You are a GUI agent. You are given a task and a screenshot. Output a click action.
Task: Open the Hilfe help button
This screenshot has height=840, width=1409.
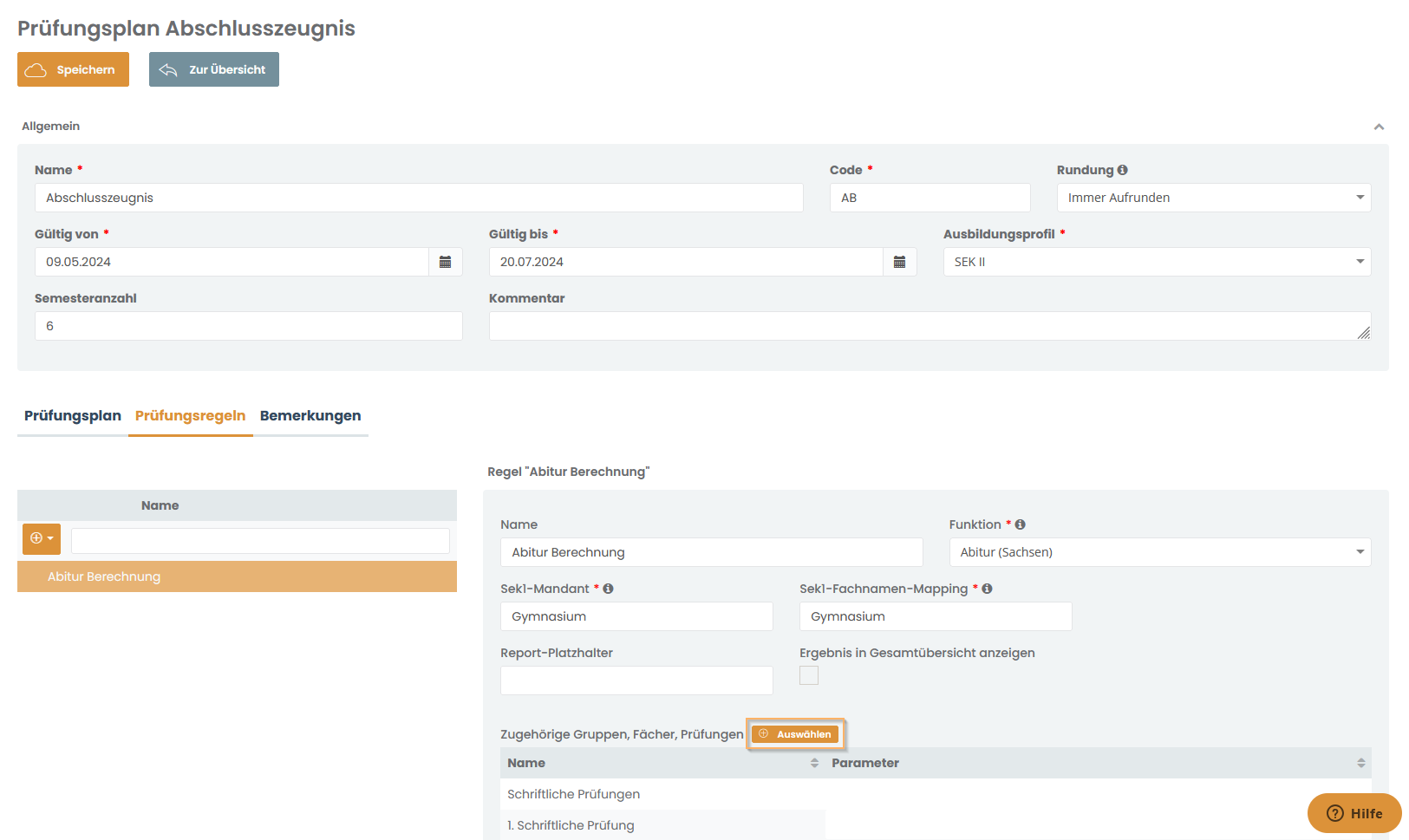1354,813
